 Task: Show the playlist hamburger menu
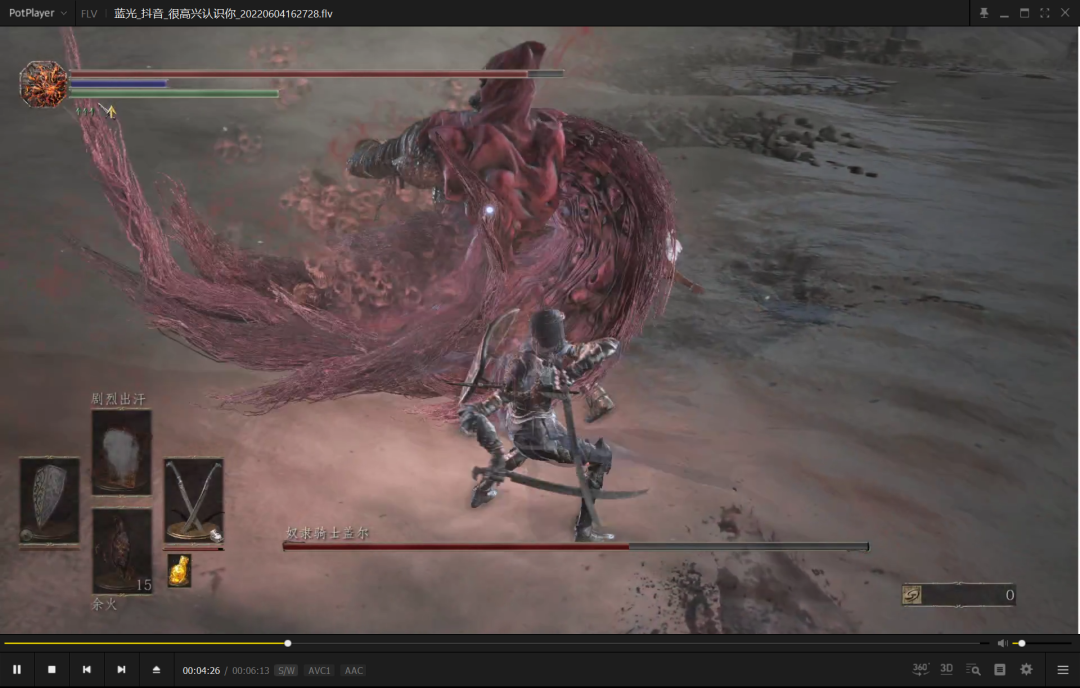[1063, 669]
